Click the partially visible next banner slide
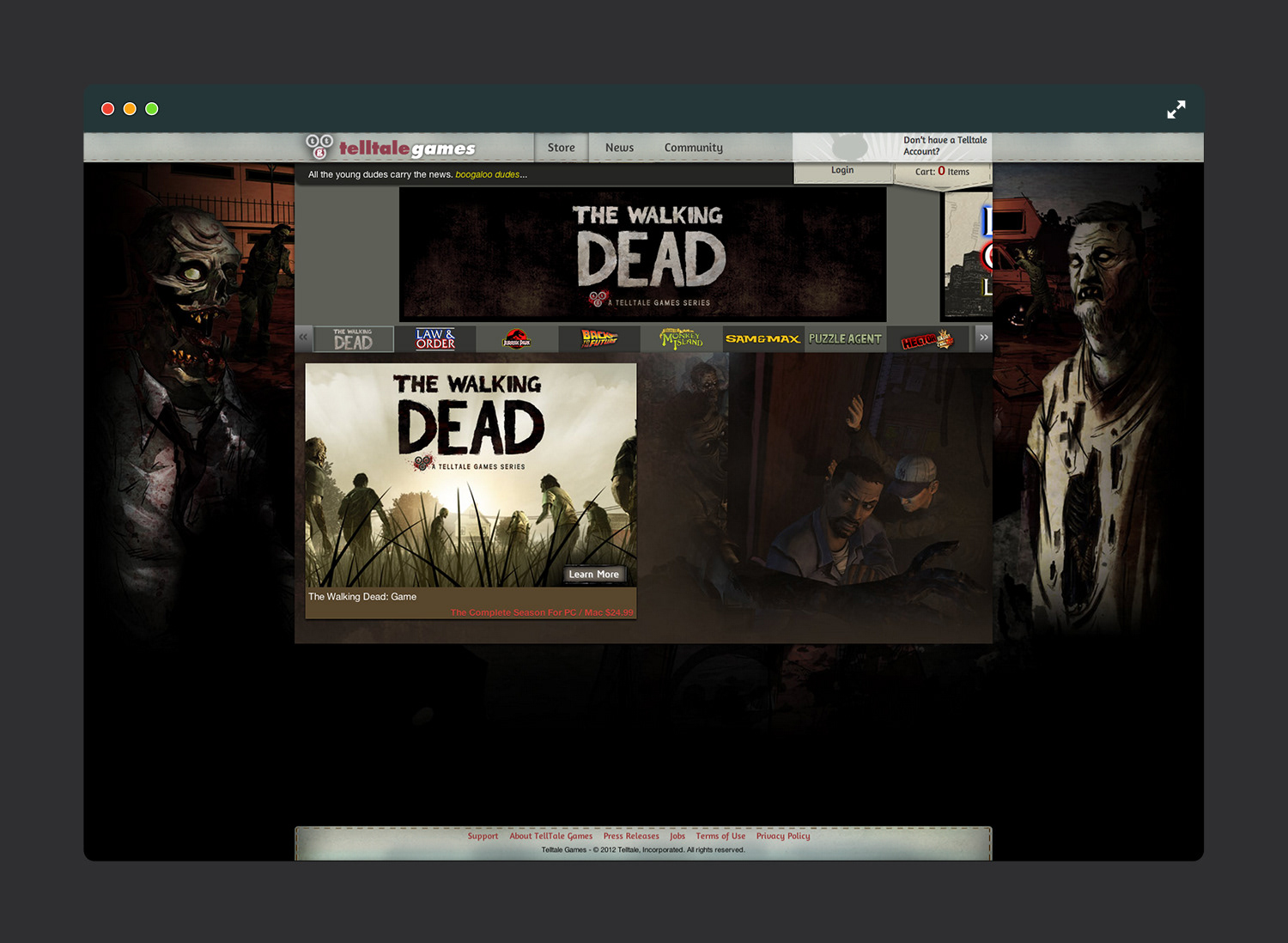The width and height of the screenshot is (1288, 943). coord(968,255)
